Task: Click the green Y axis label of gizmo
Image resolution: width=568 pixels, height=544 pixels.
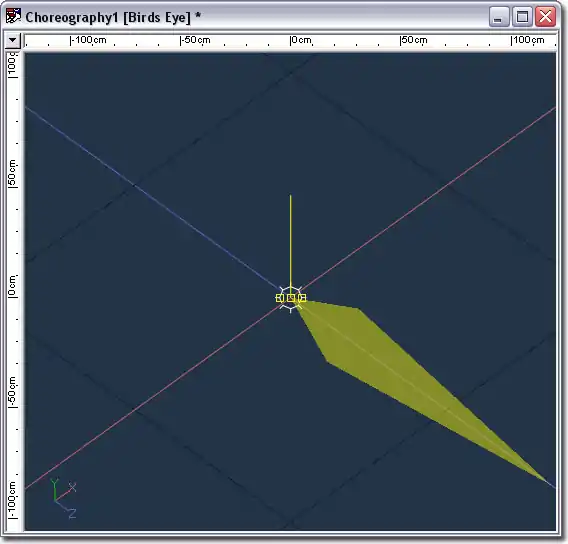Action: coord(54,483)
